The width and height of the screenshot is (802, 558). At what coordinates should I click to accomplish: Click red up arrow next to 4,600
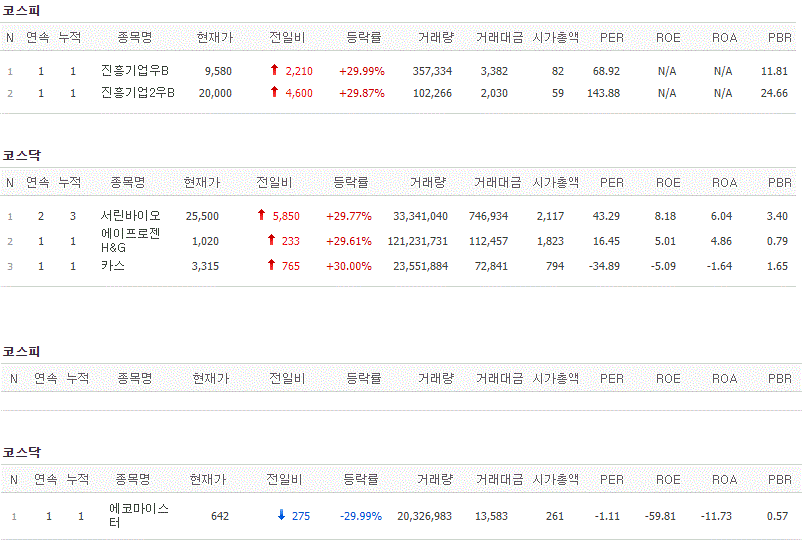pyautogui.click(x=274, y=92)
